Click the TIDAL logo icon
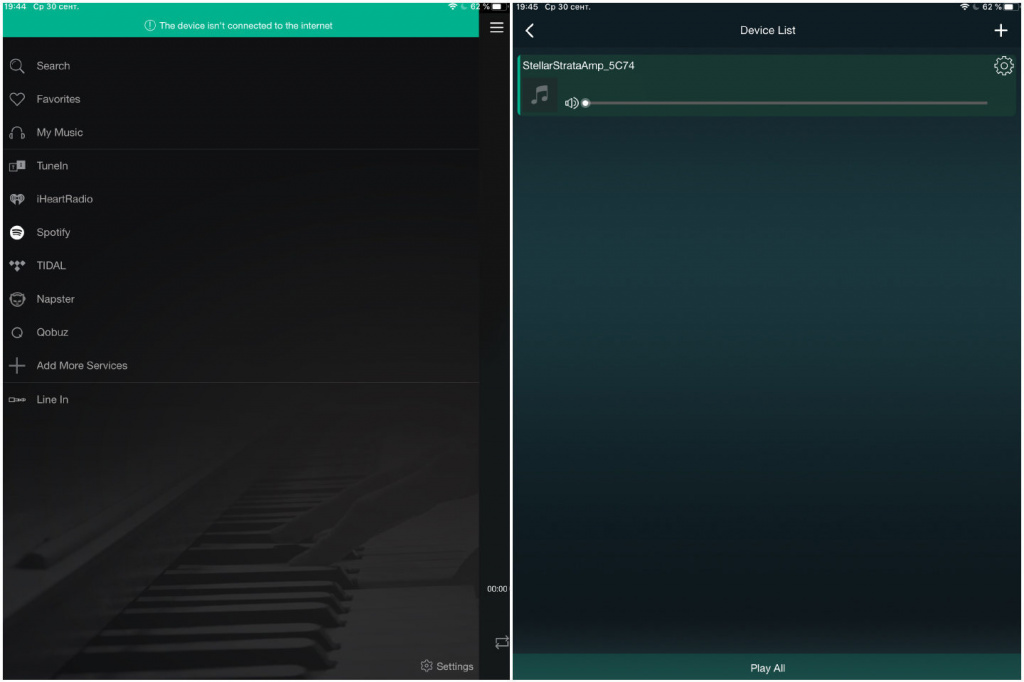 pyautogui.click(x=17, y=266)
